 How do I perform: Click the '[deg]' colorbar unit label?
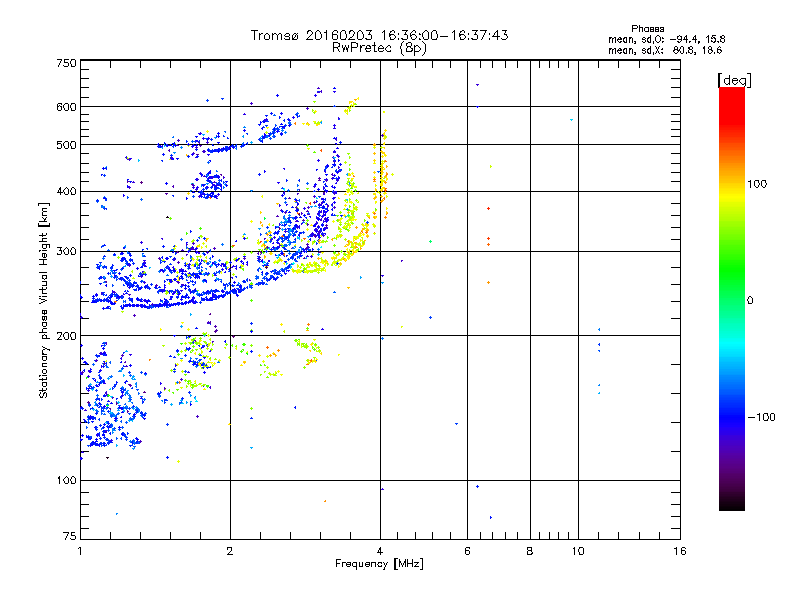click(x=734, y=80)
